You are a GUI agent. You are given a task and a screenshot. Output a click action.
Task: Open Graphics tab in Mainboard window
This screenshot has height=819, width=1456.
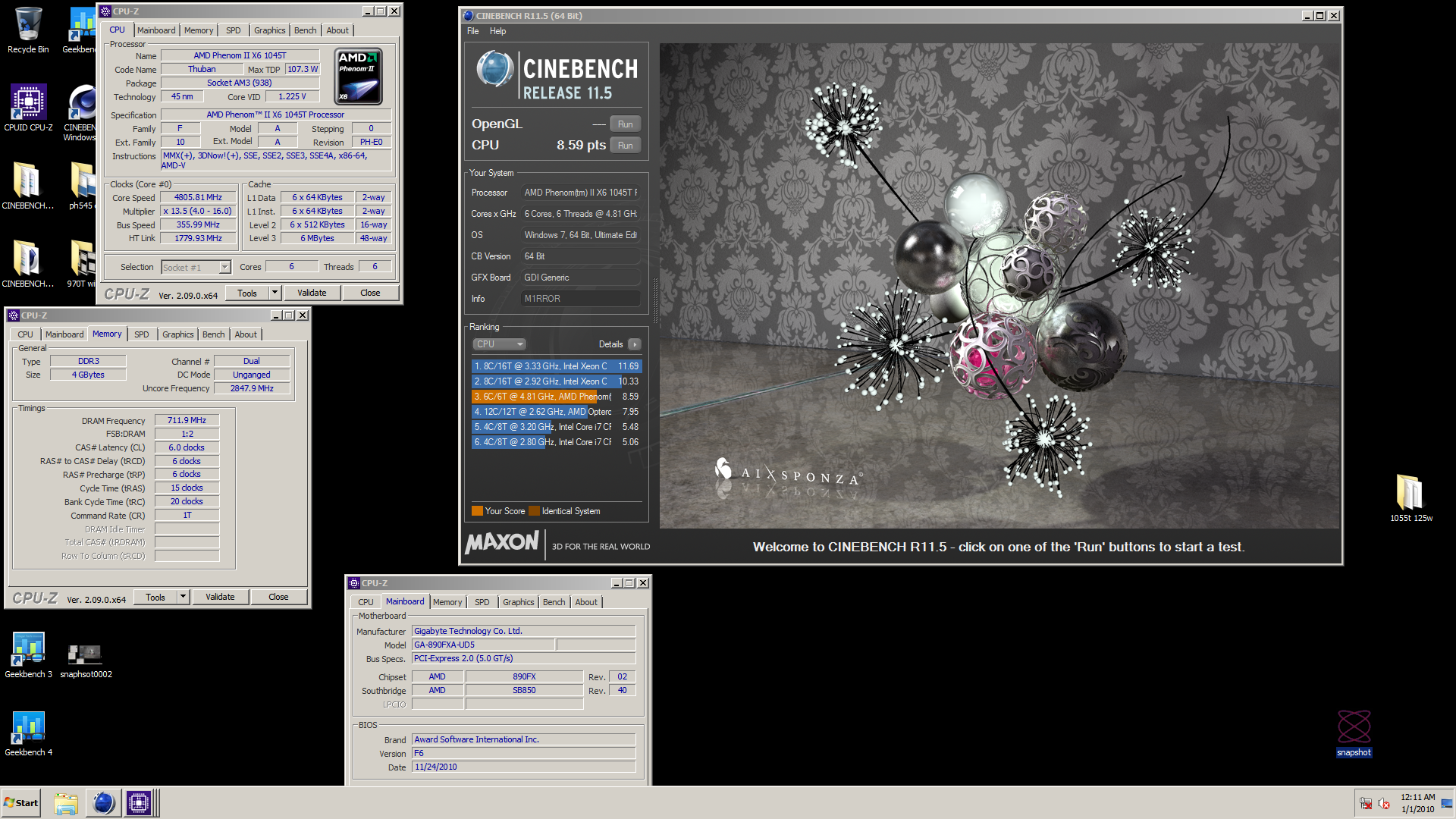tap(519, 602)
